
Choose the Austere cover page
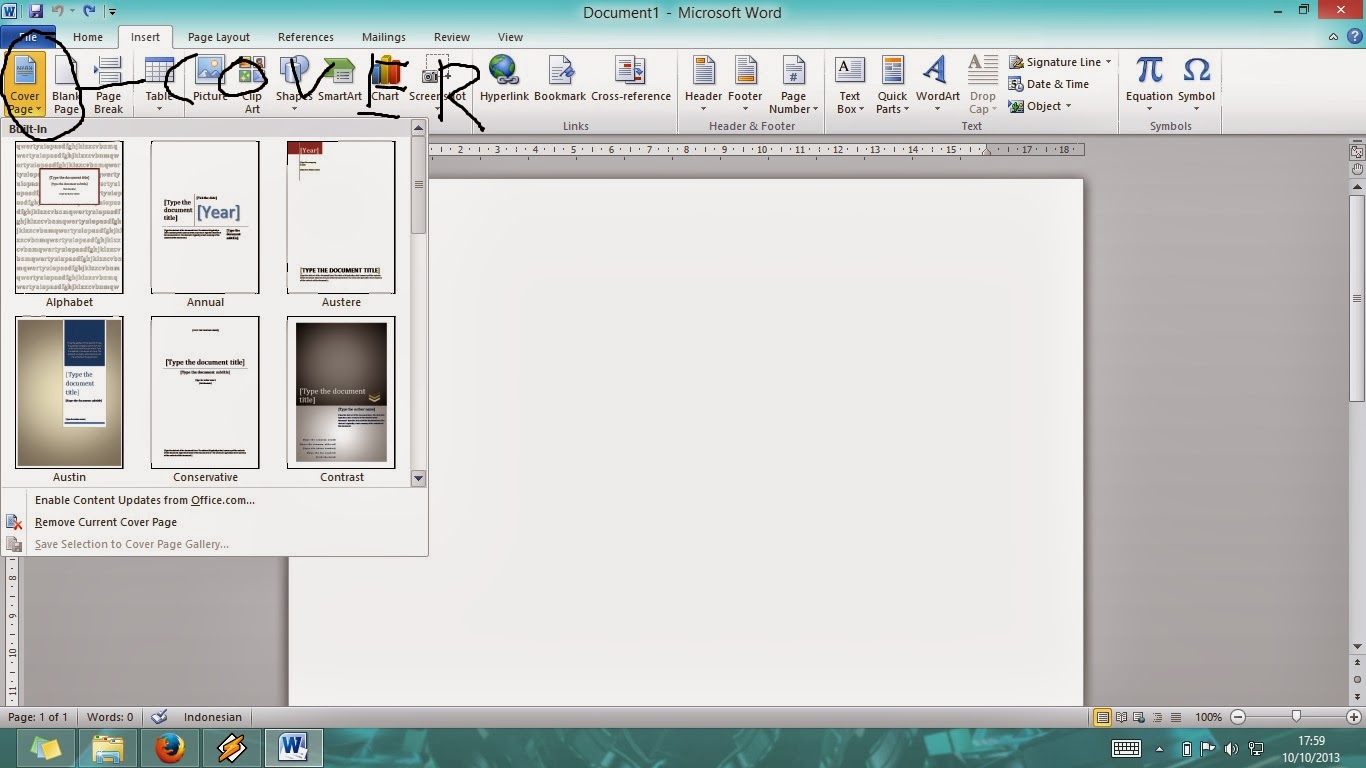click(341, 224)
